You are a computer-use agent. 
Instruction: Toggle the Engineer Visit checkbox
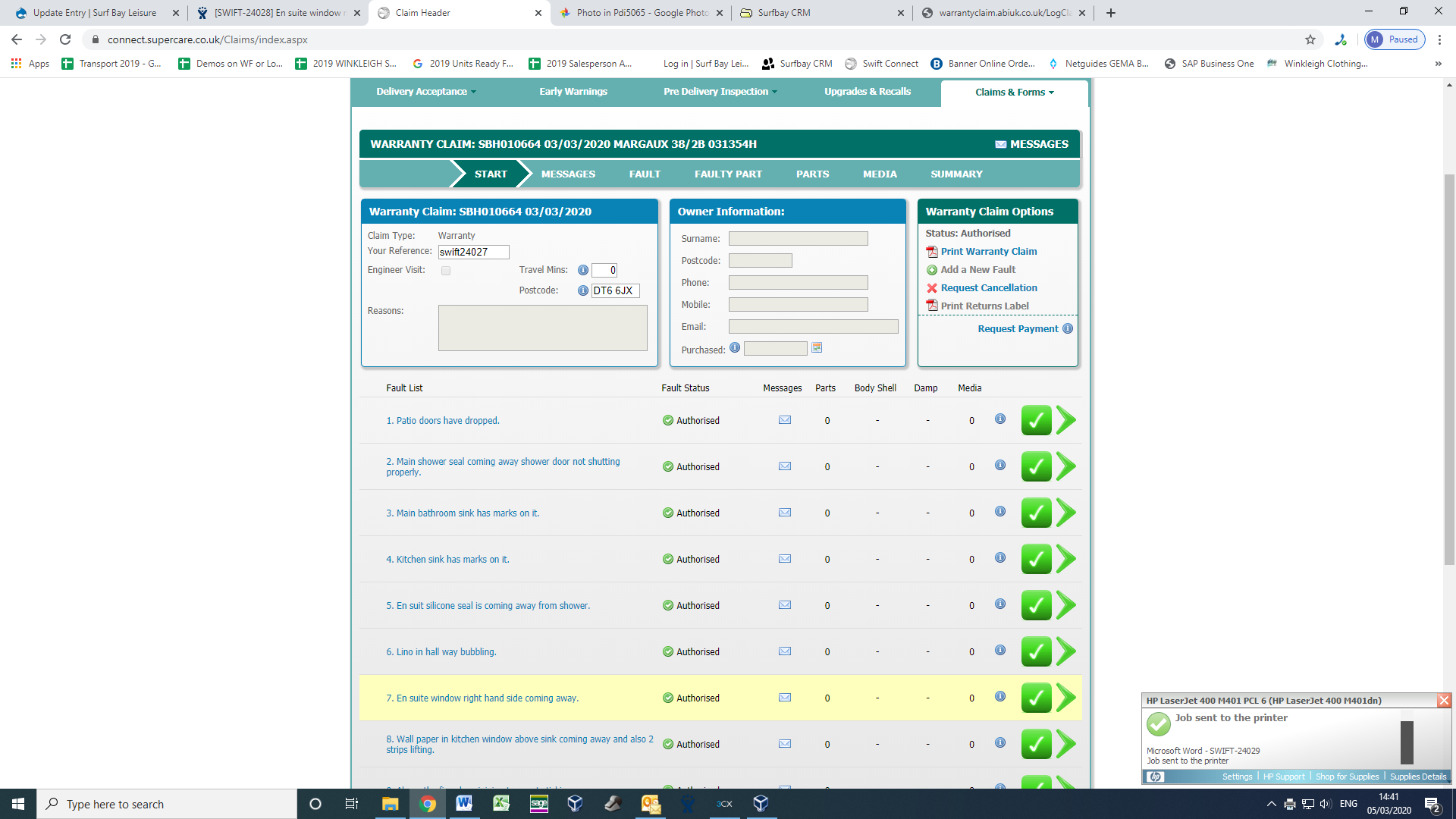[446, 271]
